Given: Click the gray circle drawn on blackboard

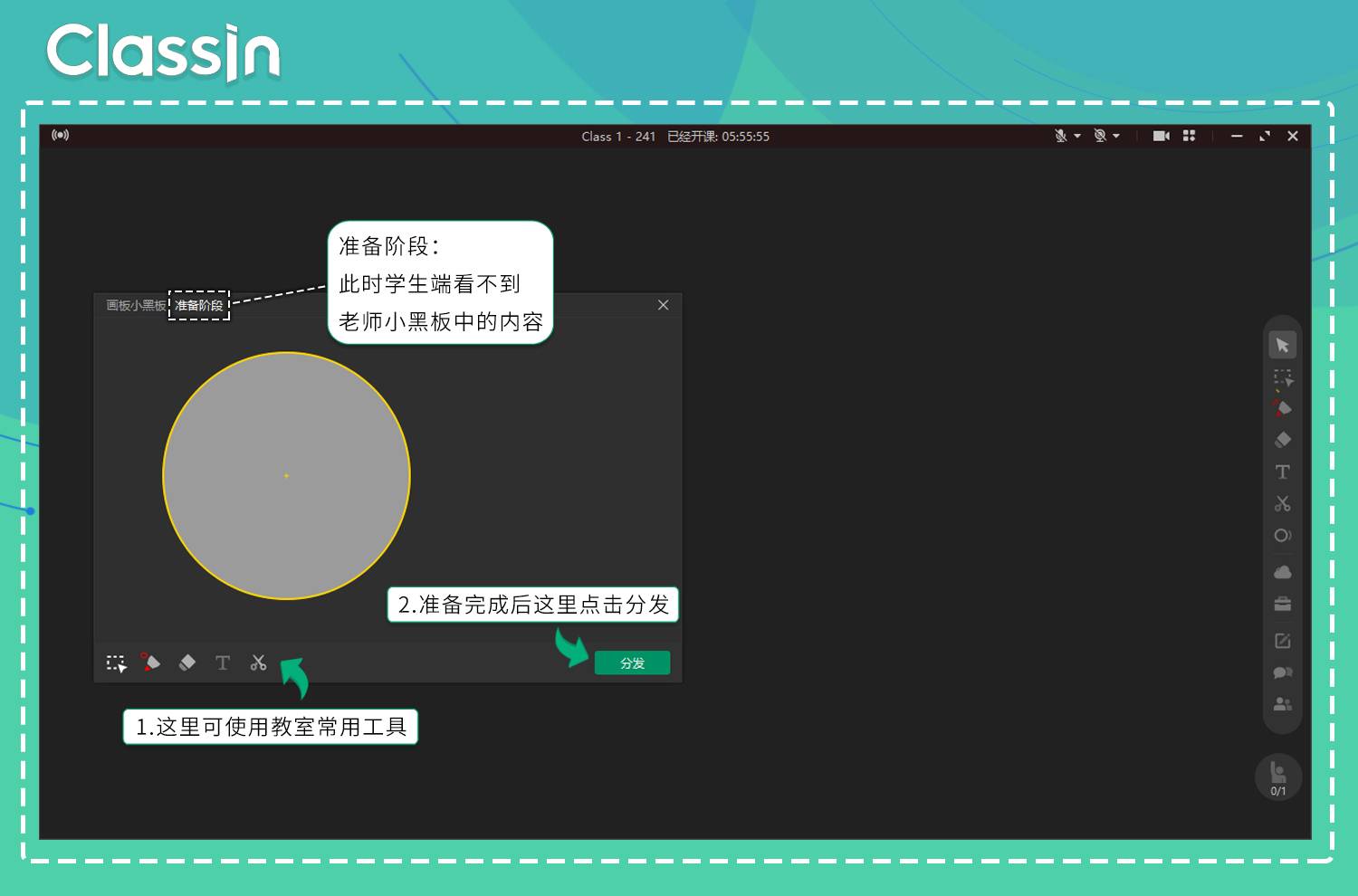Looking at the screenshot, I should click(286, 475).
